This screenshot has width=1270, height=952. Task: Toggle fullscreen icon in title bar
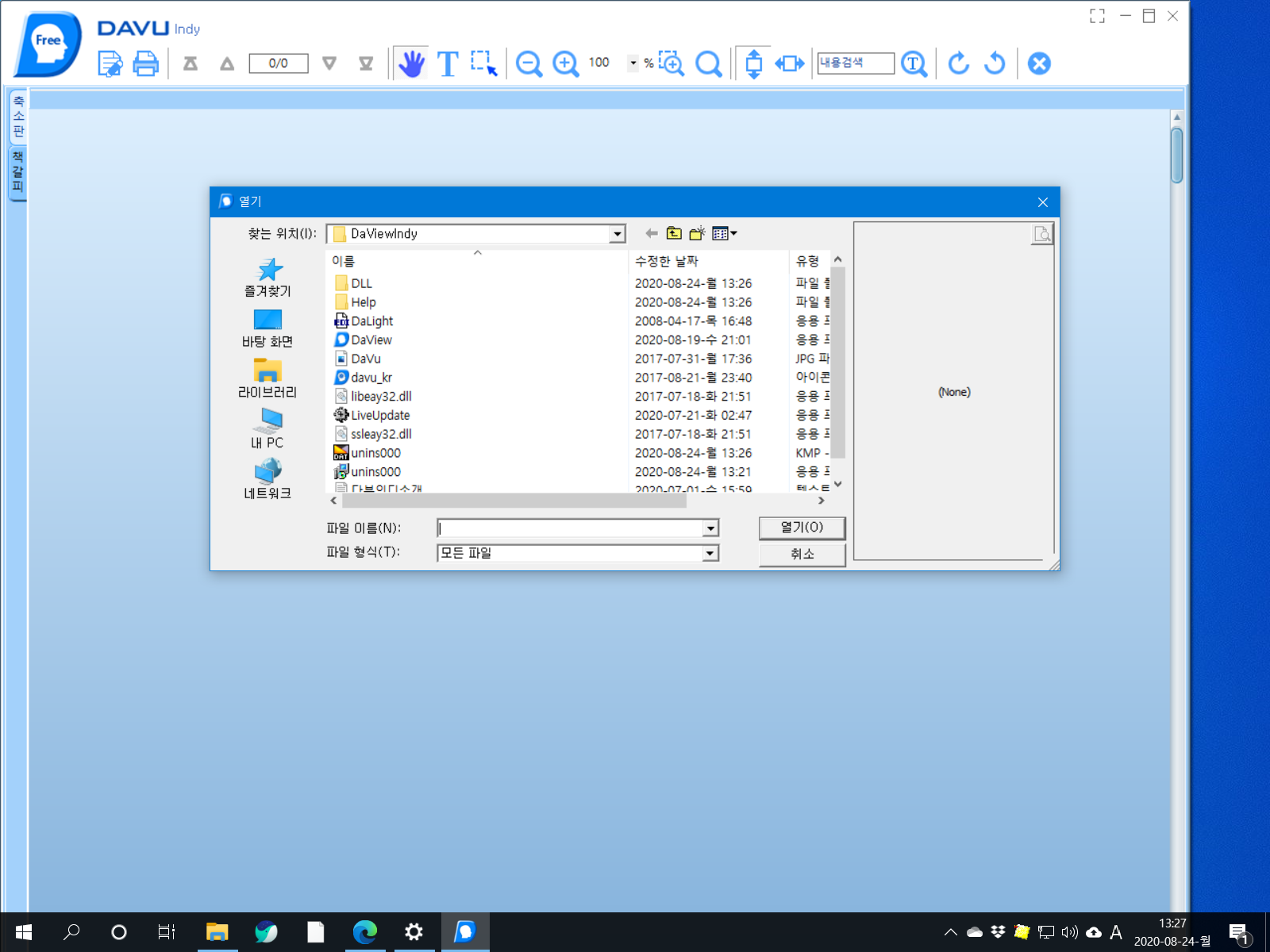point(1097,16)
